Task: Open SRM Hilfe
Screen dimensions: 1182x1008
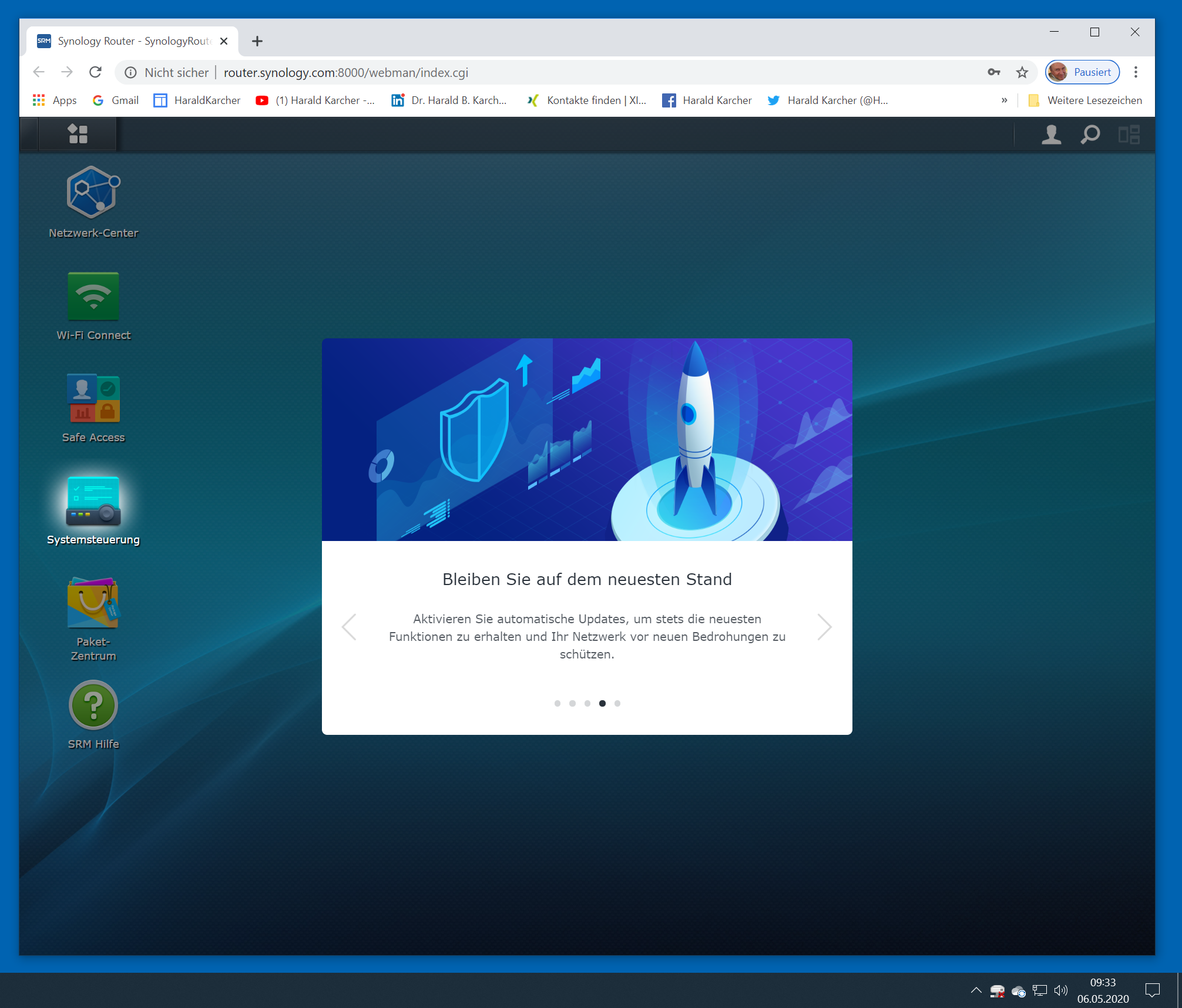Action: 93,705
